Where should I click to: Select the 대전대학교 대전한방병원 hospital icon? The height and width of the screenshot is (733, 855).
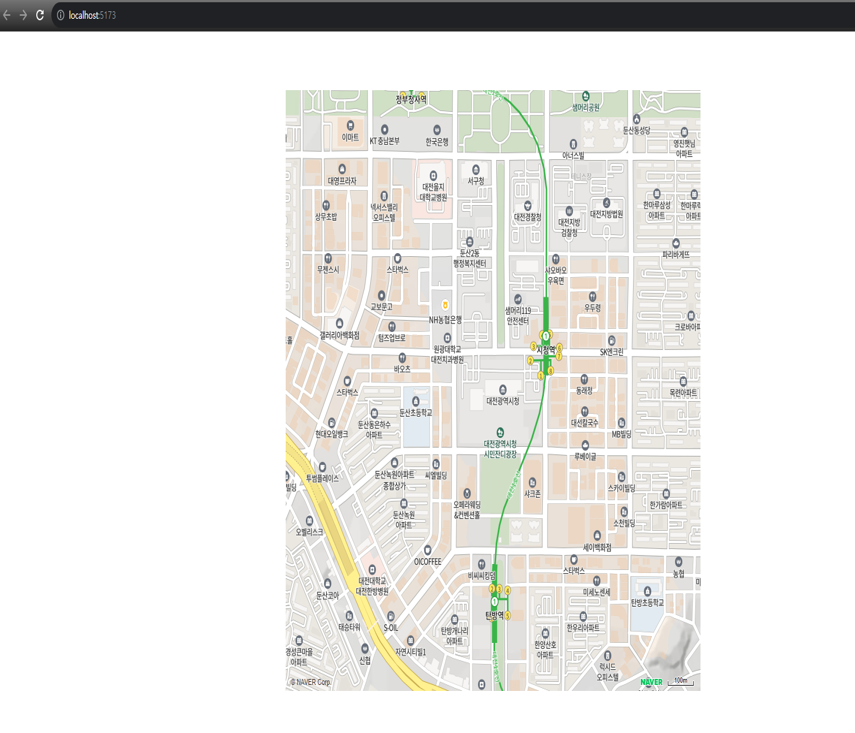372,570
